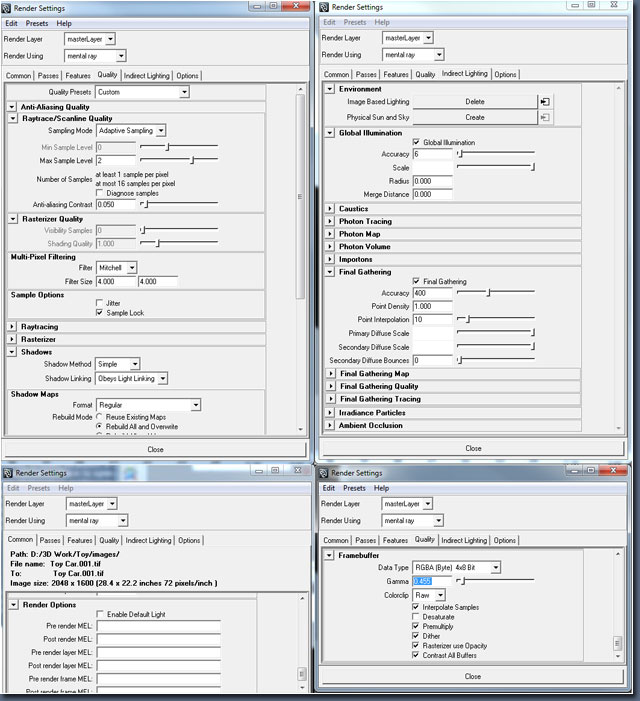The width and height of the screenshot is (640, 701).
Task: Open Shadow Method dropdown
Action: coord(118,364)
